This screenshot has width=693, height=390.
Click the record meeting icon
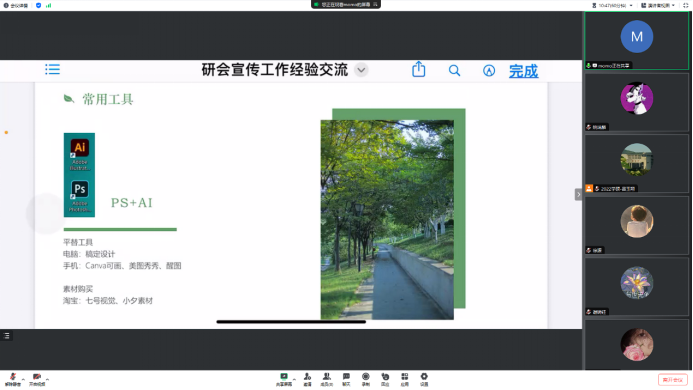[366, 379]
